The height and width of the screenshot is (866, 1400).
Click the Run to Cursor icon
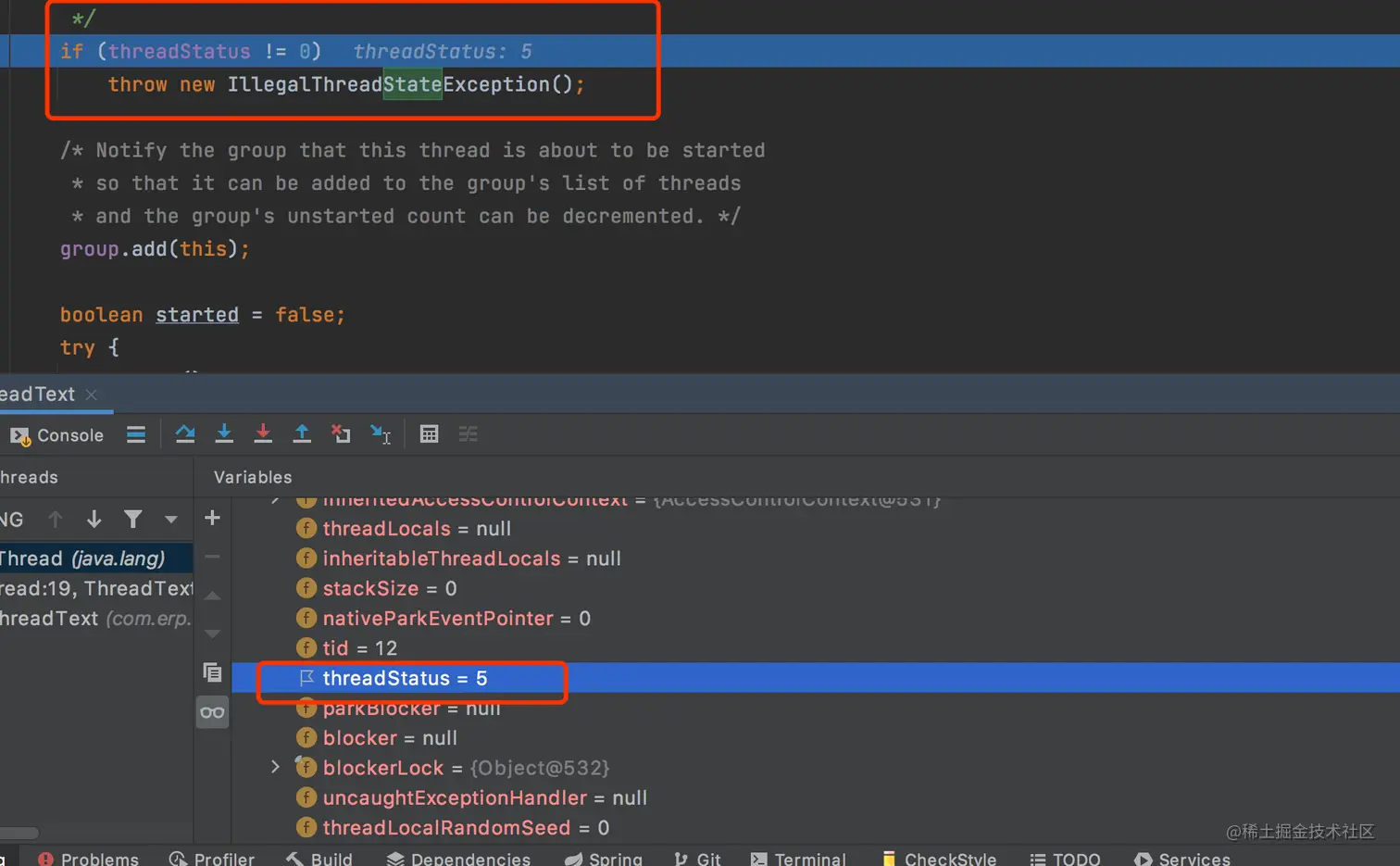(381, 433)
